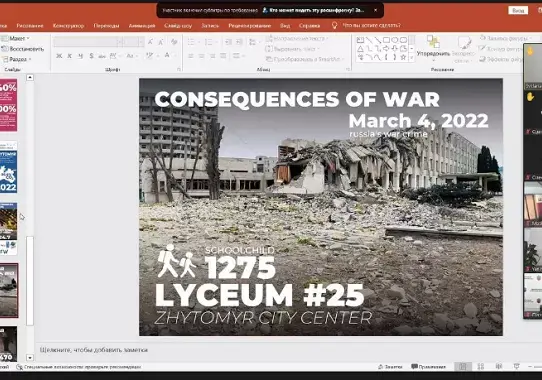Apply underline (Ч) formatting
The width and height of the screenshot is (542, 380).
point(80,56)
